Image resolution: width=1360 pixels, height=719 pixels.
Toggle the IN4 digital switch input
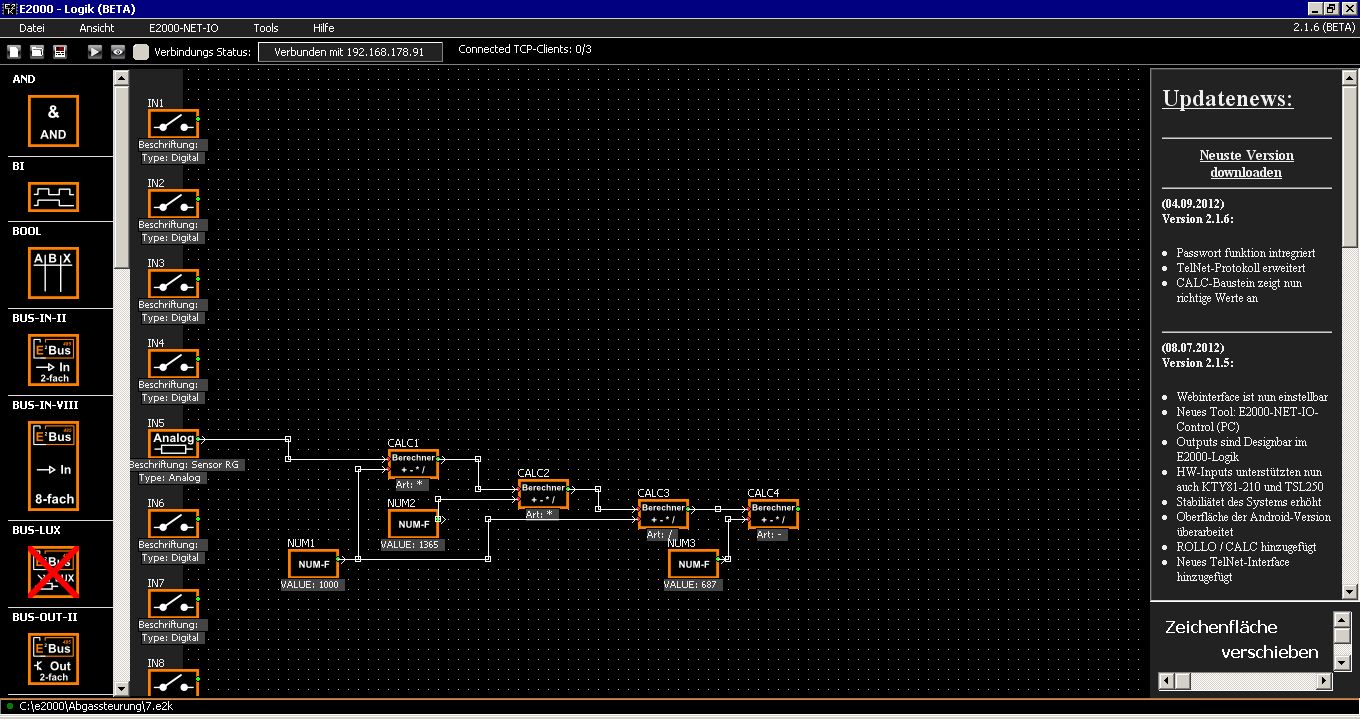(173, 363)
